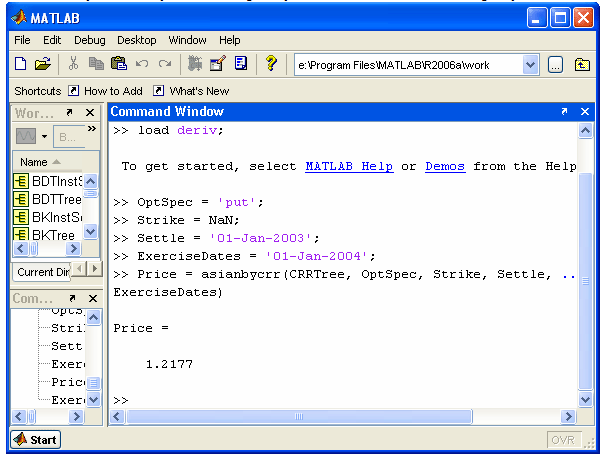Viewport: 600px width, 455px height.
Task: Select the BDTTree variable in Workspace
Action: [x=47, y=199]
